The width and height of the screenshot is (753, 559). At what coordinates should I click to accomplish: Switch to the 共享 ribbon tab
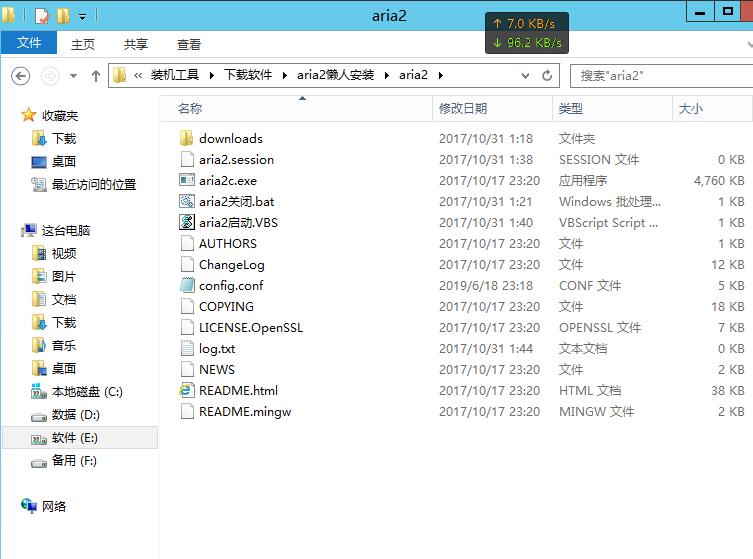coord(136,45)
